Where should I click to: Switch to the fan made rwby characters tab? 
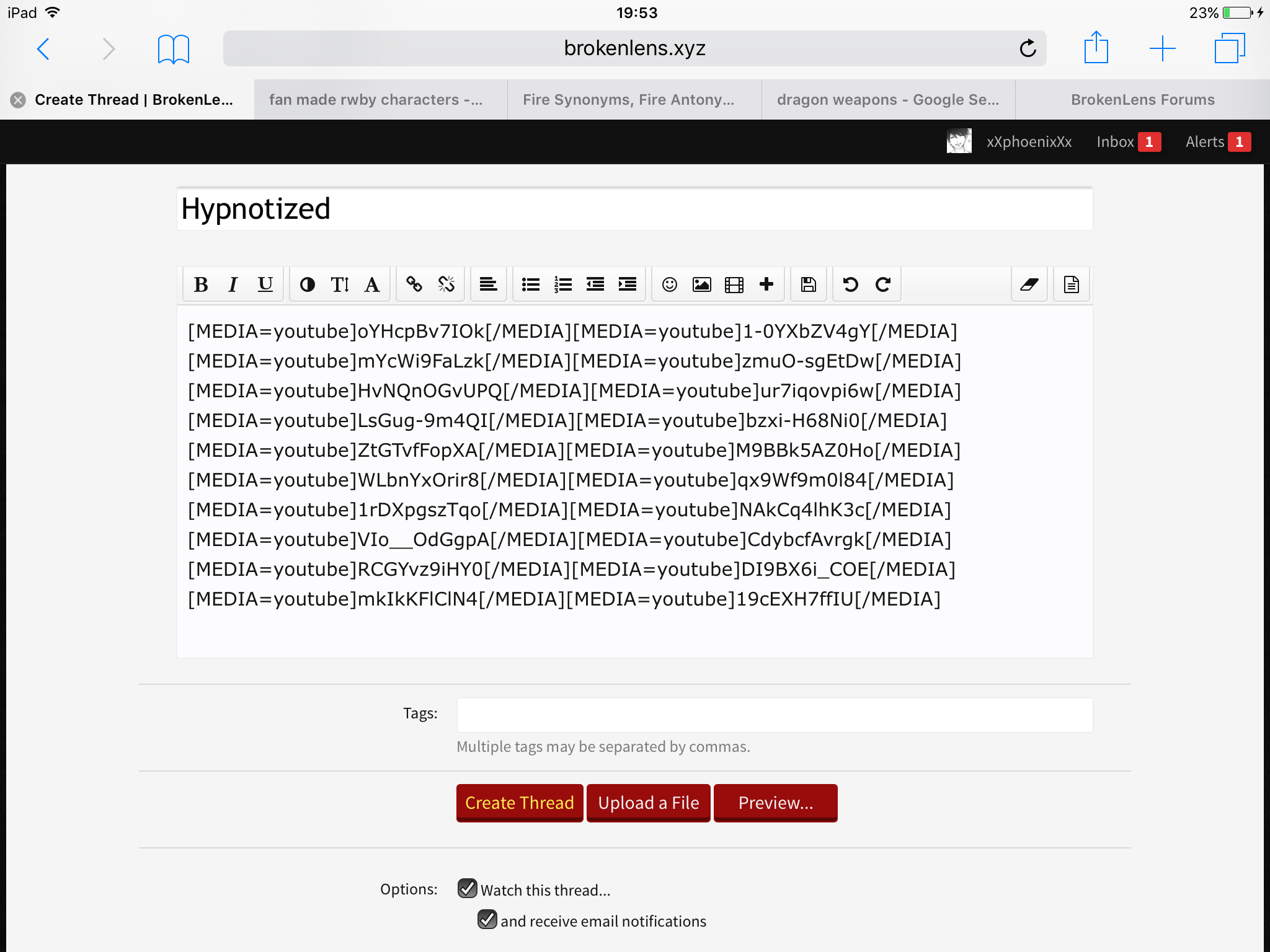click(x=381, y=100)
